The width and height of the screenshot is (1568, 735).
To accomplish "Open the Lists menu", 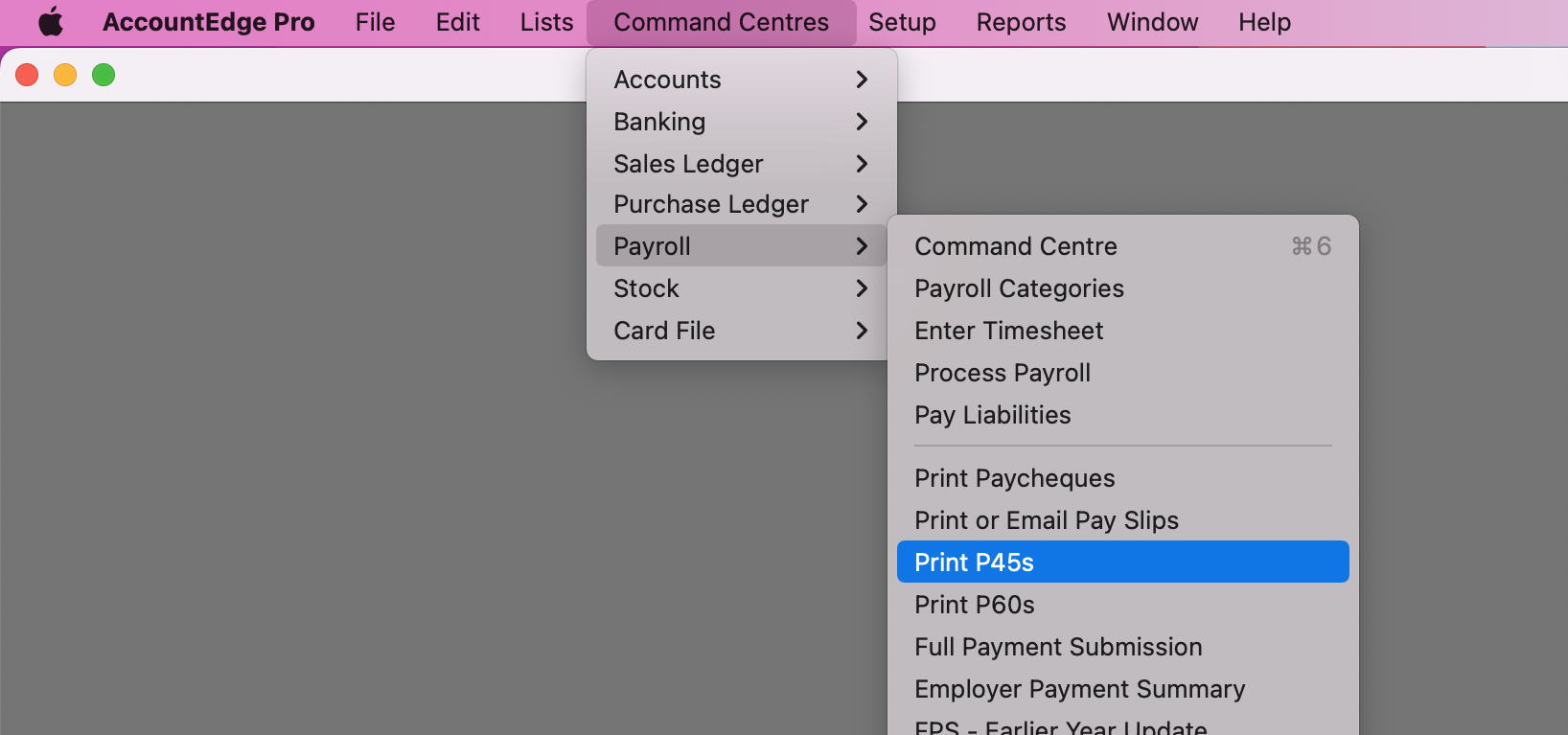I will 547,22.
